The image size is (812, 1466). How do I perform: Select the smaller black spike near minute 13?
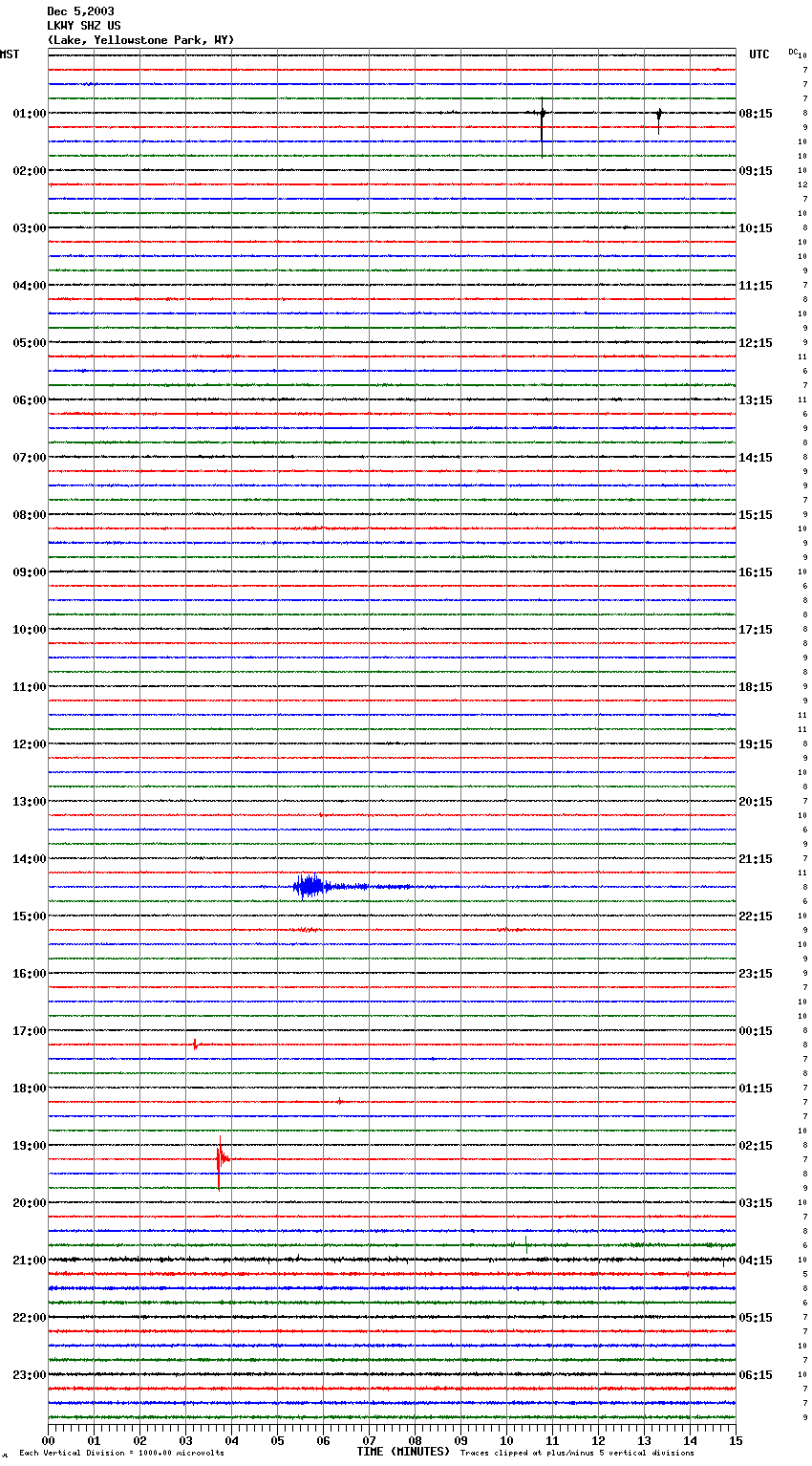658,117
